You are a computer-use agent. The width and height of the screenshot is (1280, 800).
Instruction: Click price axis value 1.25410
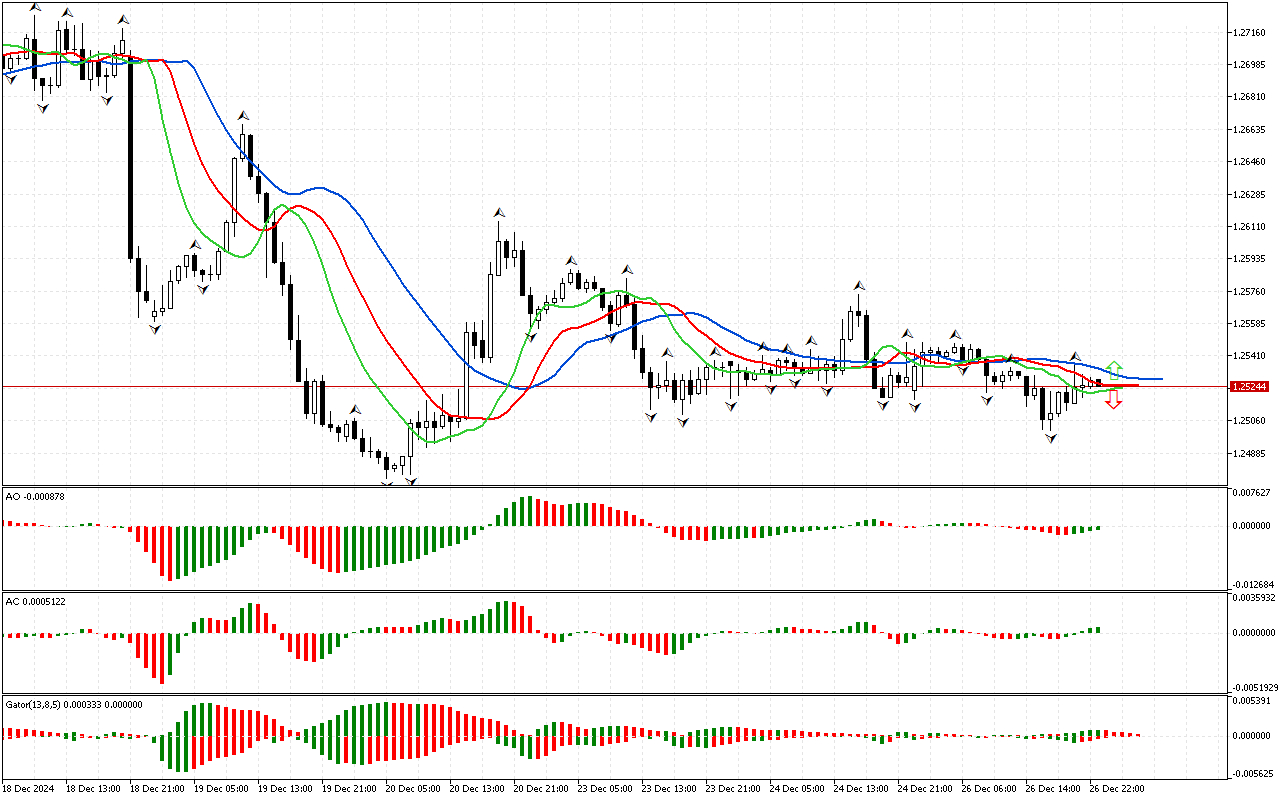pyautogui.click(x=1250, y=356)
